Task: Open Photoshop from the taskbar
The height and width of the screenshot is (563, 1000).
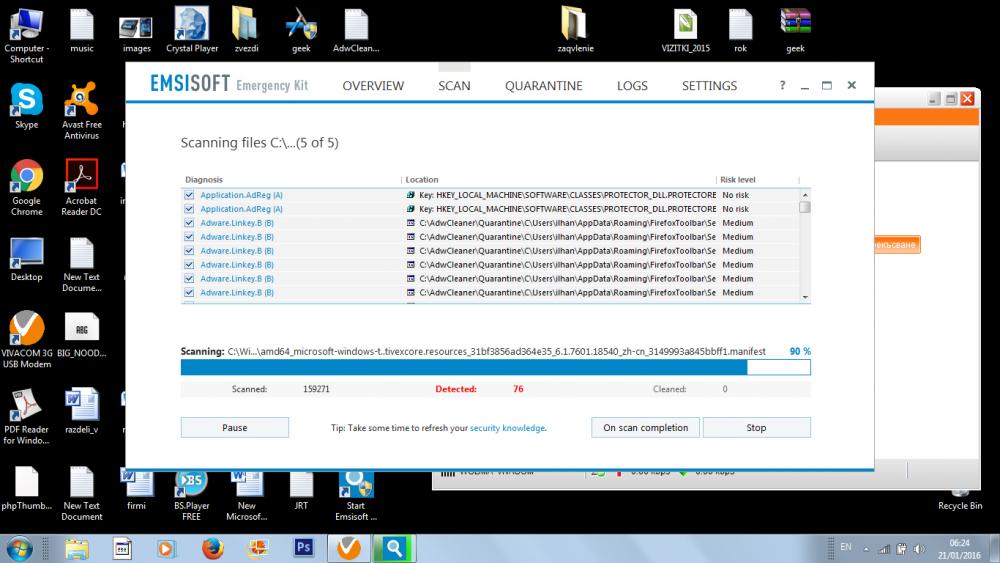Action: [304, 548]
